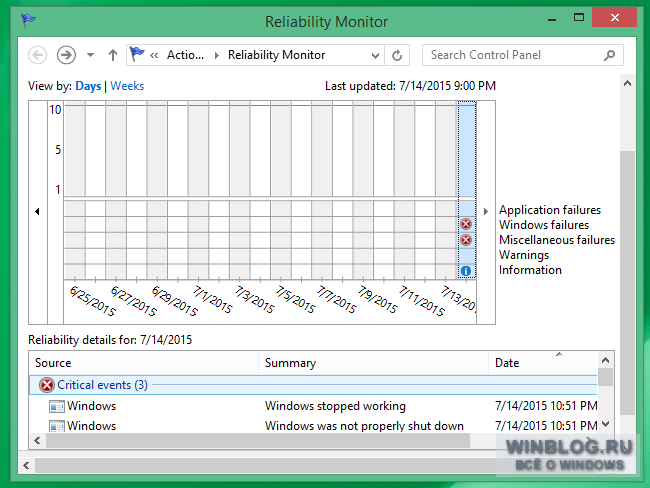Viewport: 650px width, 488px height.
Task: Close the Reliability Monitor window
Action: click(615, 17)
